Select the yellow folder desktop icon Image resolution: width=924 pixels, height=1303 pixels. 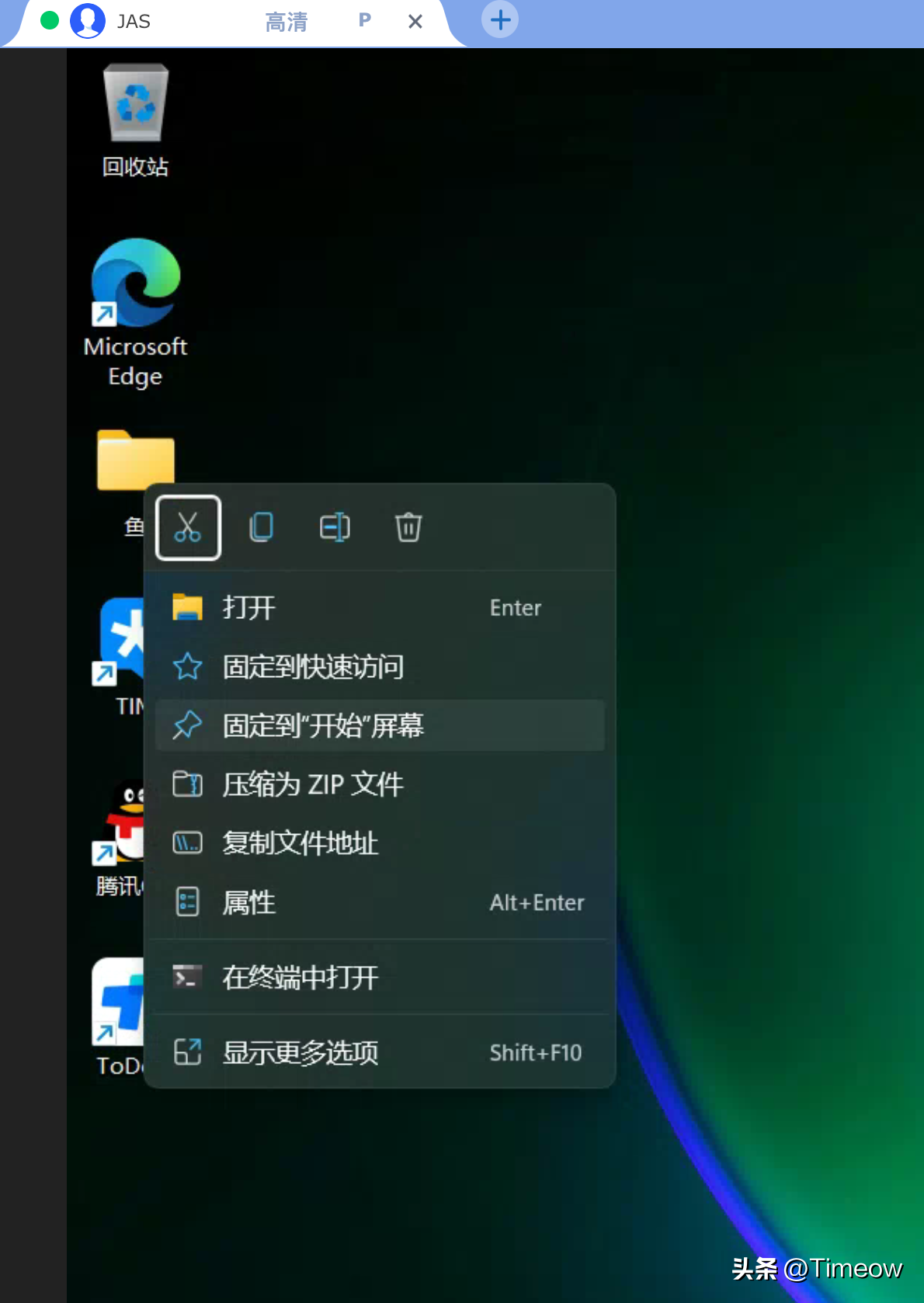[136, 460]
